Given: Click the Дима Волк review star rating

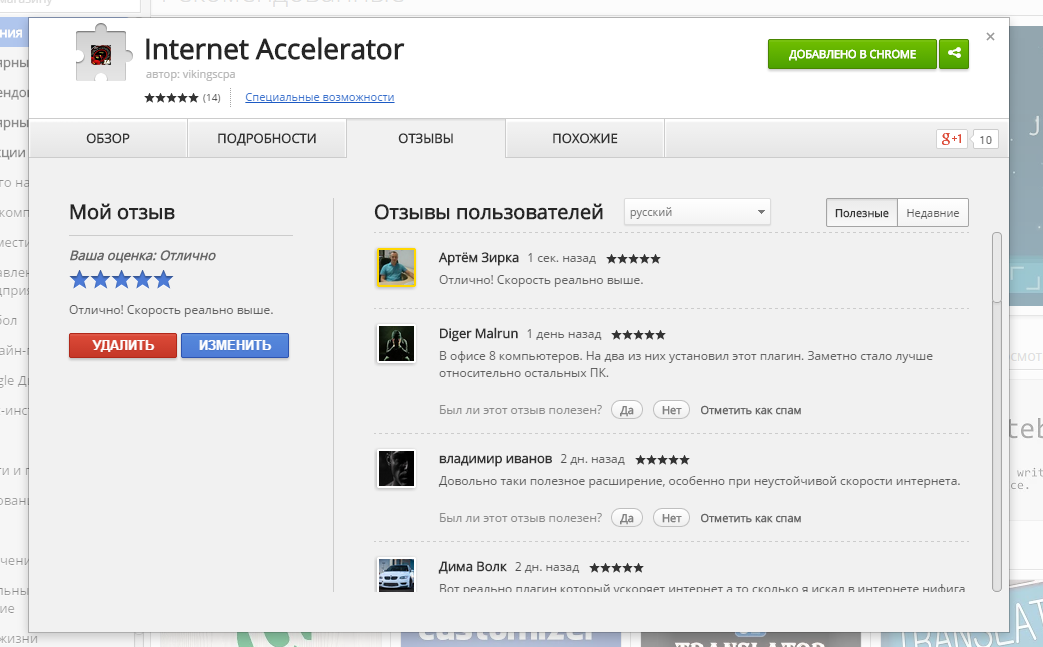Looking at the screenshot, I should click(617, 568).
